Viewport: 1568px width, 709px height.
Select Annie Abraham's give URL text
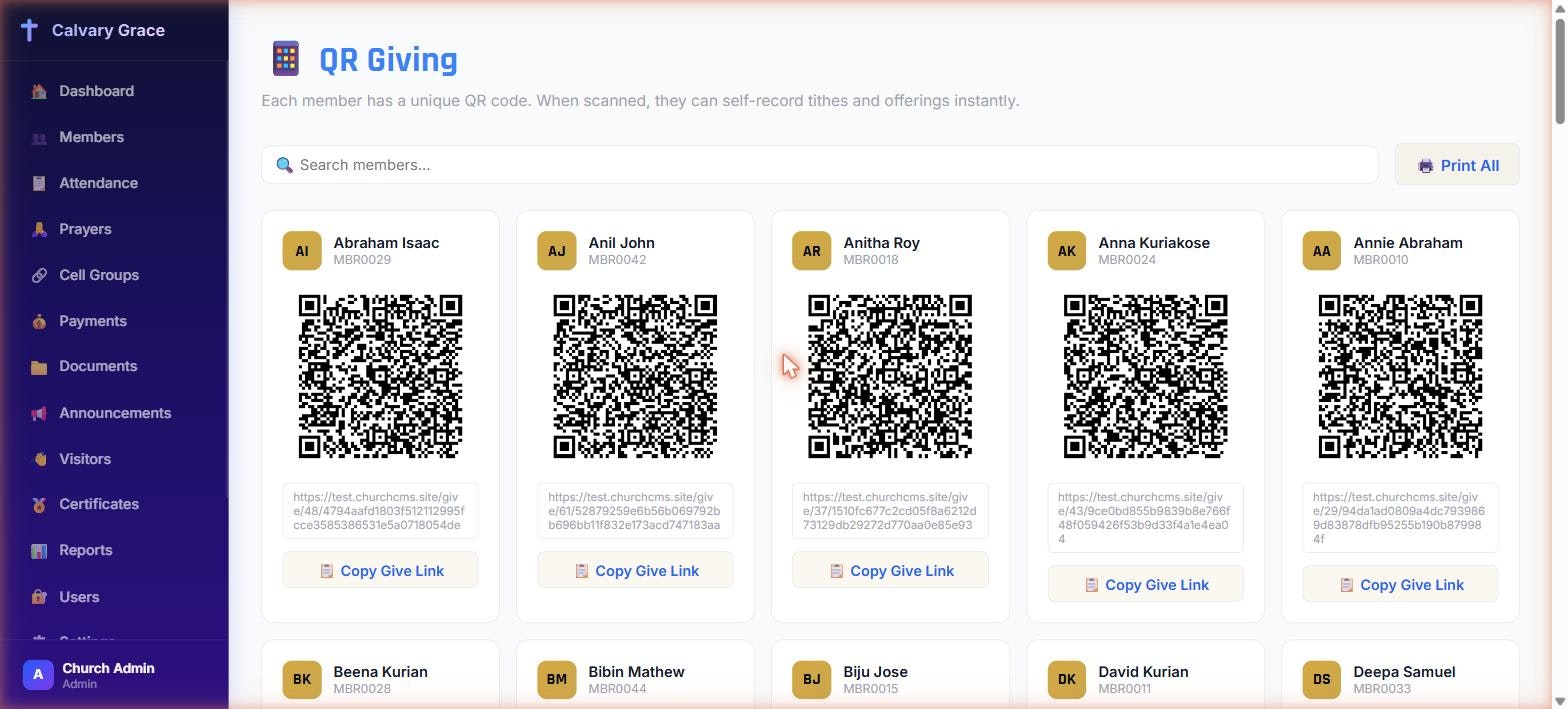1400,518
